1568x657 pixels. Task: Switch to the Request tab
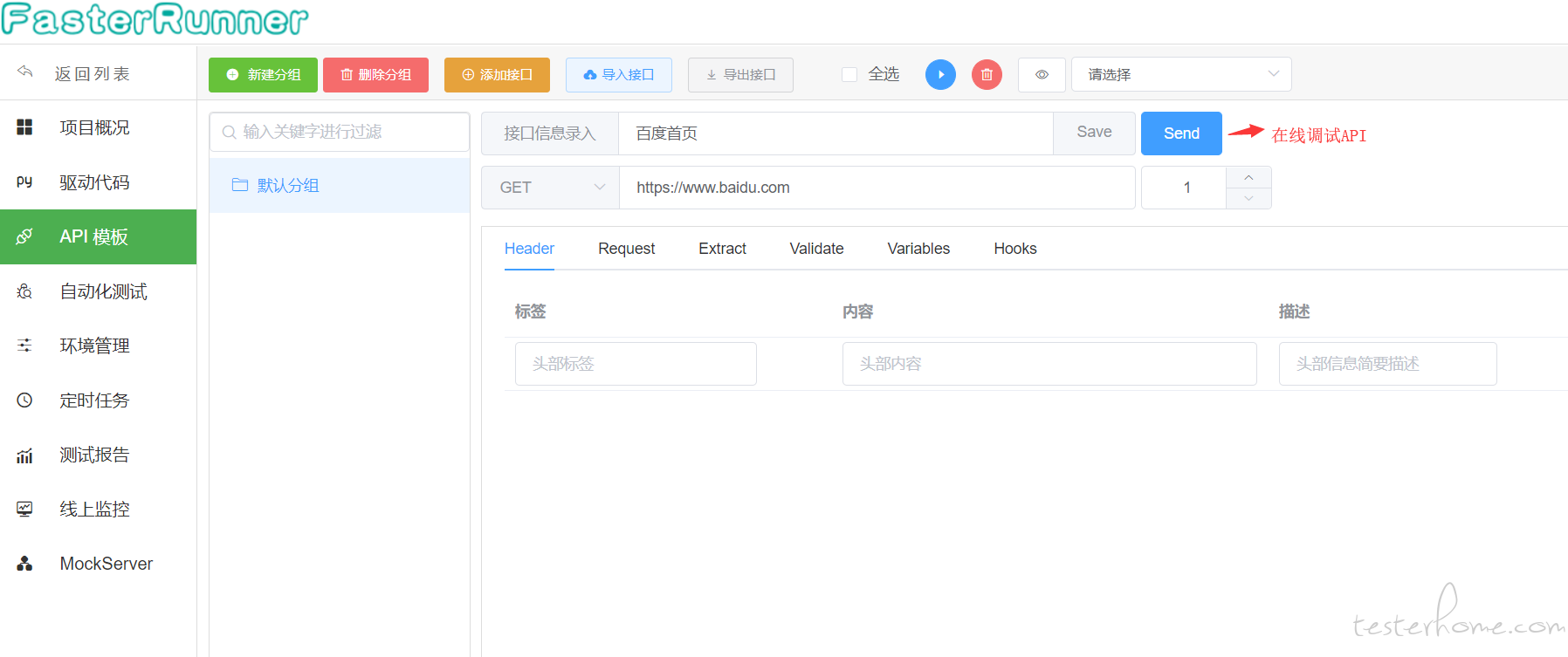point(626,249)
